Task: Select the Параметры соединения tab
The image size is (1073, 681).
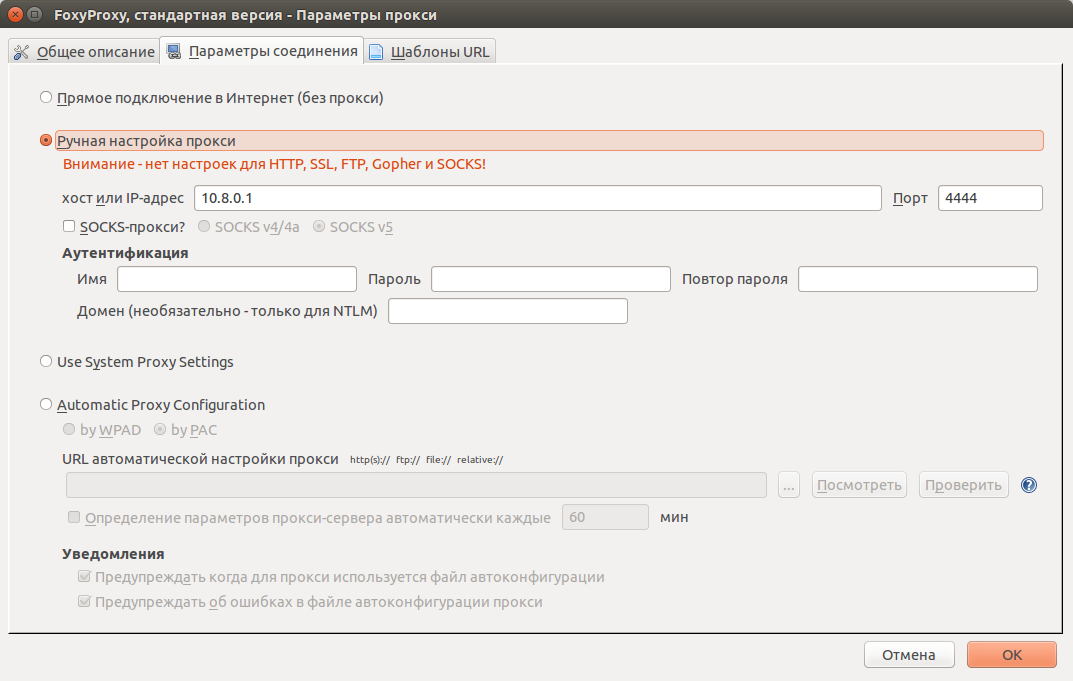Action: point(261,51)
